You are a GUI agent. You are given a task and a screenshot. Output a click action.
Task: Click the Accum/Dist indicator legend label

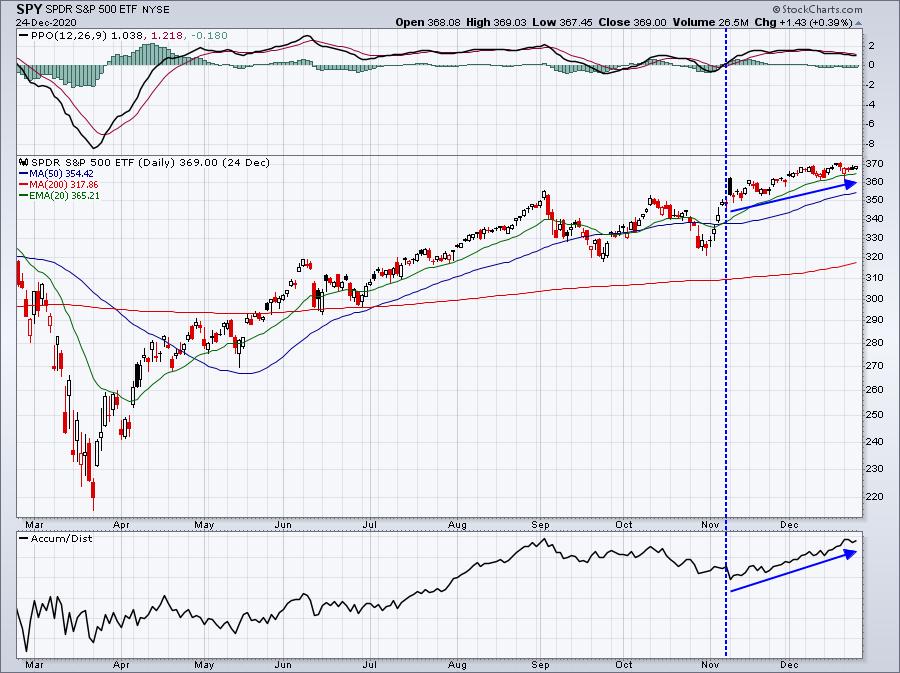pos(61,538)
